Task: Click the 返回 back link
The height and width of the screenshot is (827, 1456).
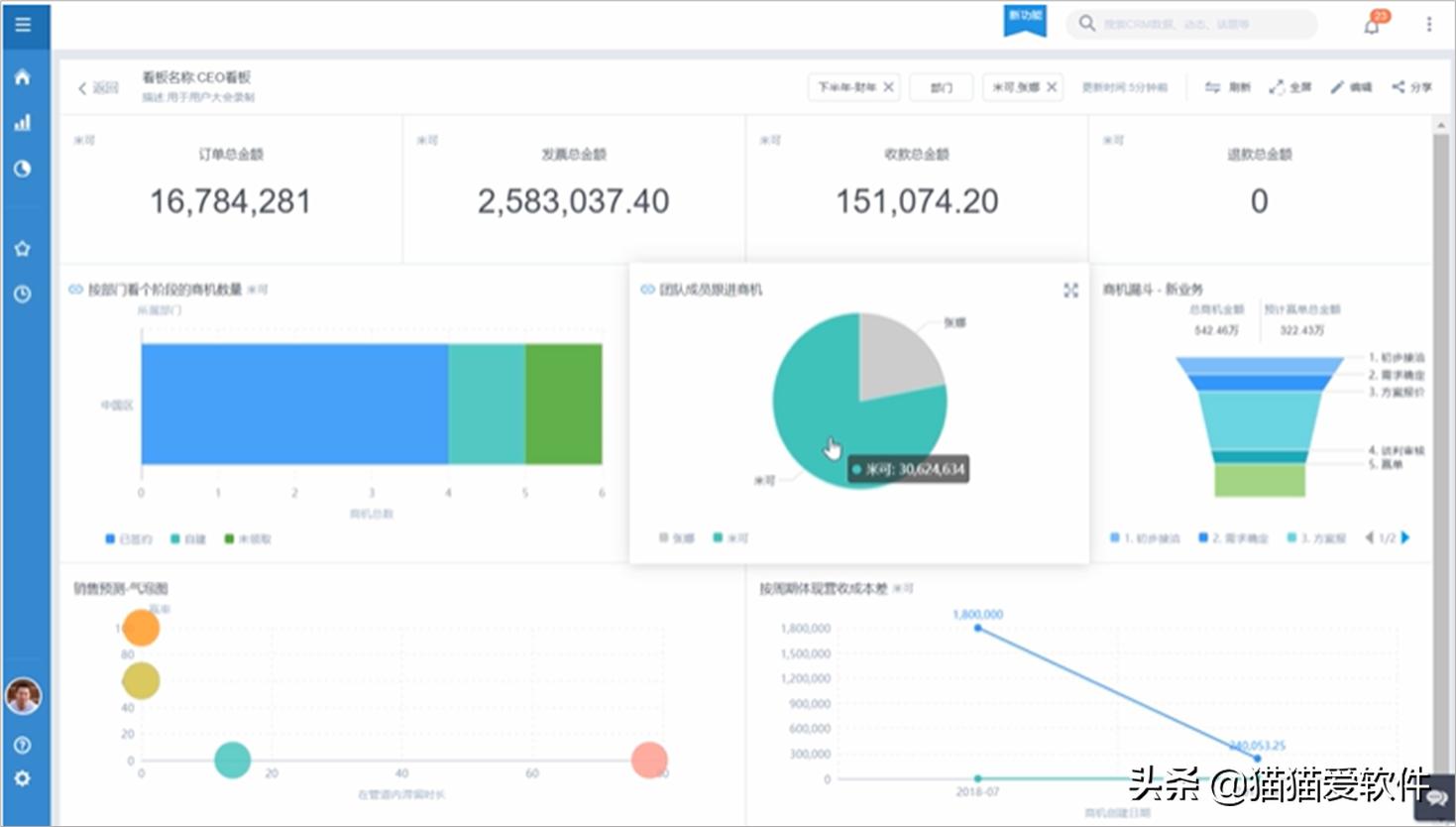Action: point(99,88)
